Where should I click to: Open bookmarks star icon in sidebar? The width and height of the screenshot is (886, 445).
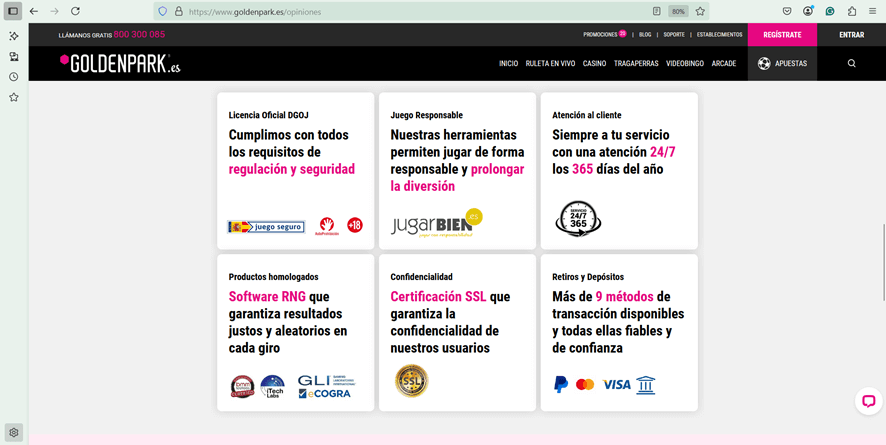click(14, 97)
